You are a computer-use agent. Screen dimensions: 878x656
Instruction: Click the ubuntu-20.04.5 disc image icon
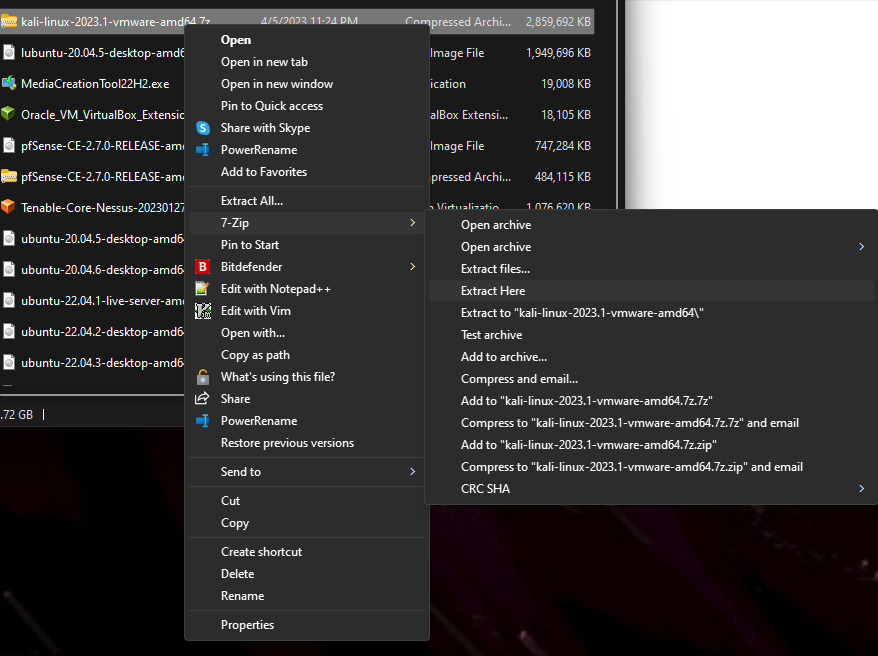click(x=9, y=238)
